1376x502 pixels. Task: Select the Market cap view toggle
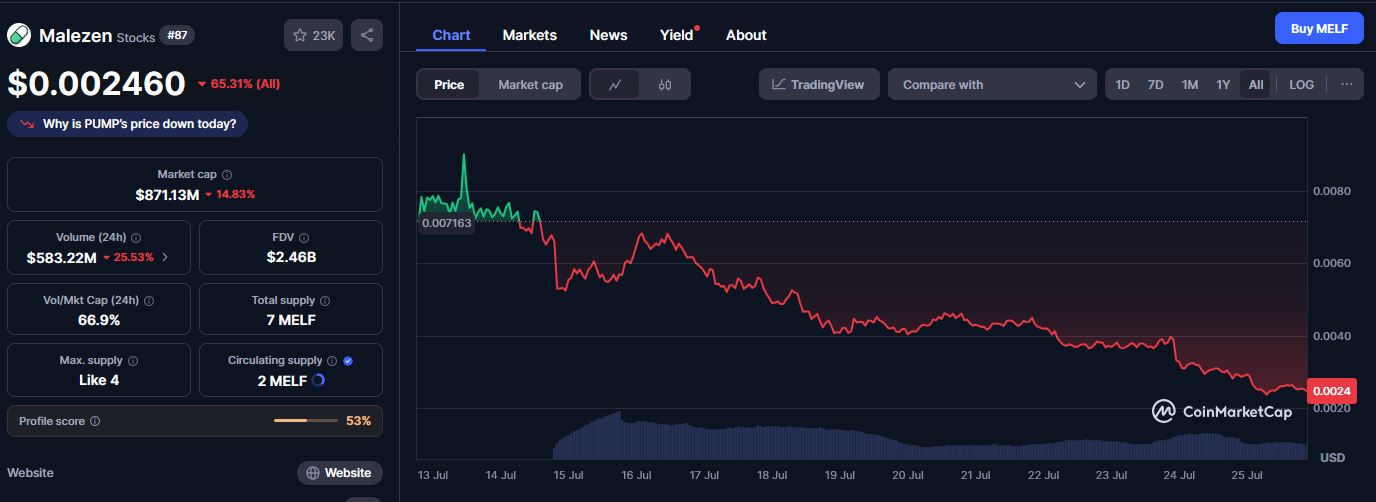530,85
